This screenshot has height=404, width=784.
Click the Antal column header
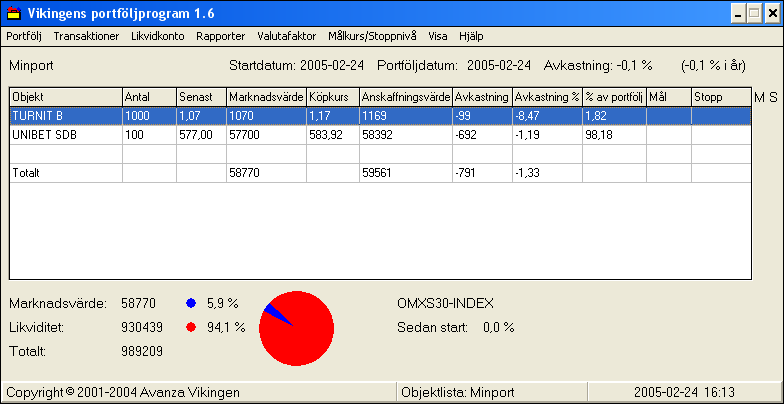150,97
